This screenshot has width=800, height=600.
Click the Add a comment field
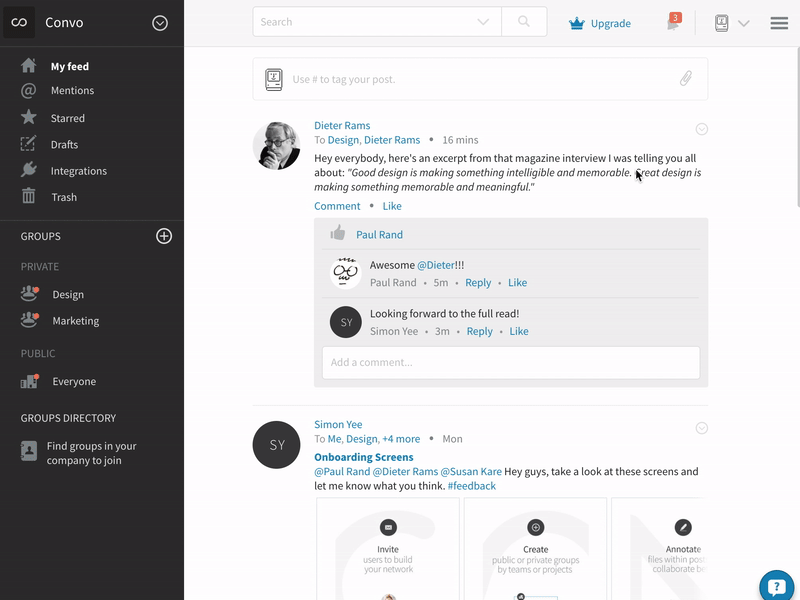[511, 362]
